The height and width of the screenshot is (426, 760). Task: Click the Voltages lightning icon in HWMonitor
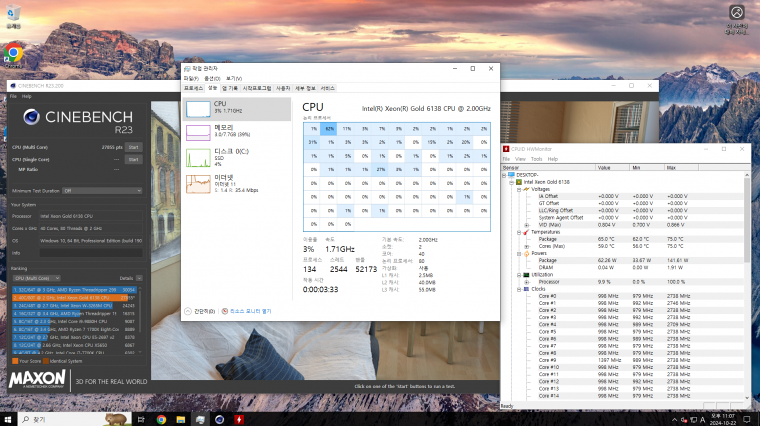526,189
